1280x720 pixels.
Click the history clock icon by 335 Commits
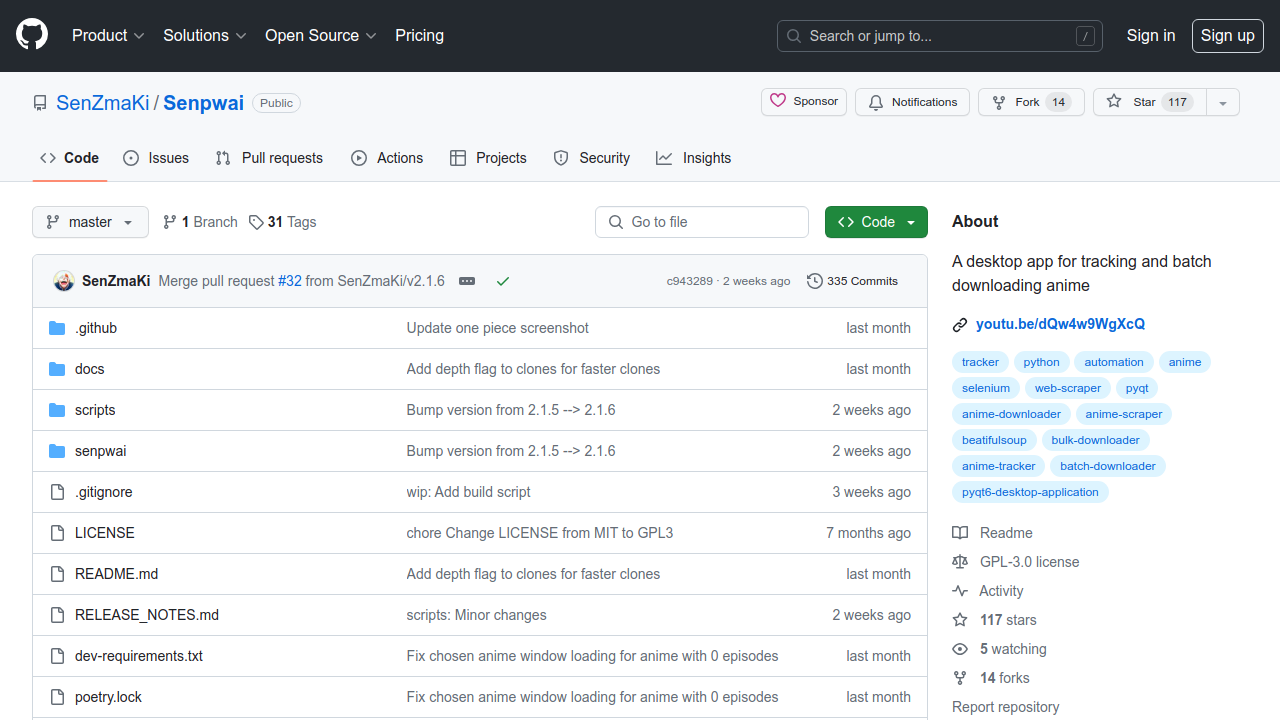[x=815, y=281]
